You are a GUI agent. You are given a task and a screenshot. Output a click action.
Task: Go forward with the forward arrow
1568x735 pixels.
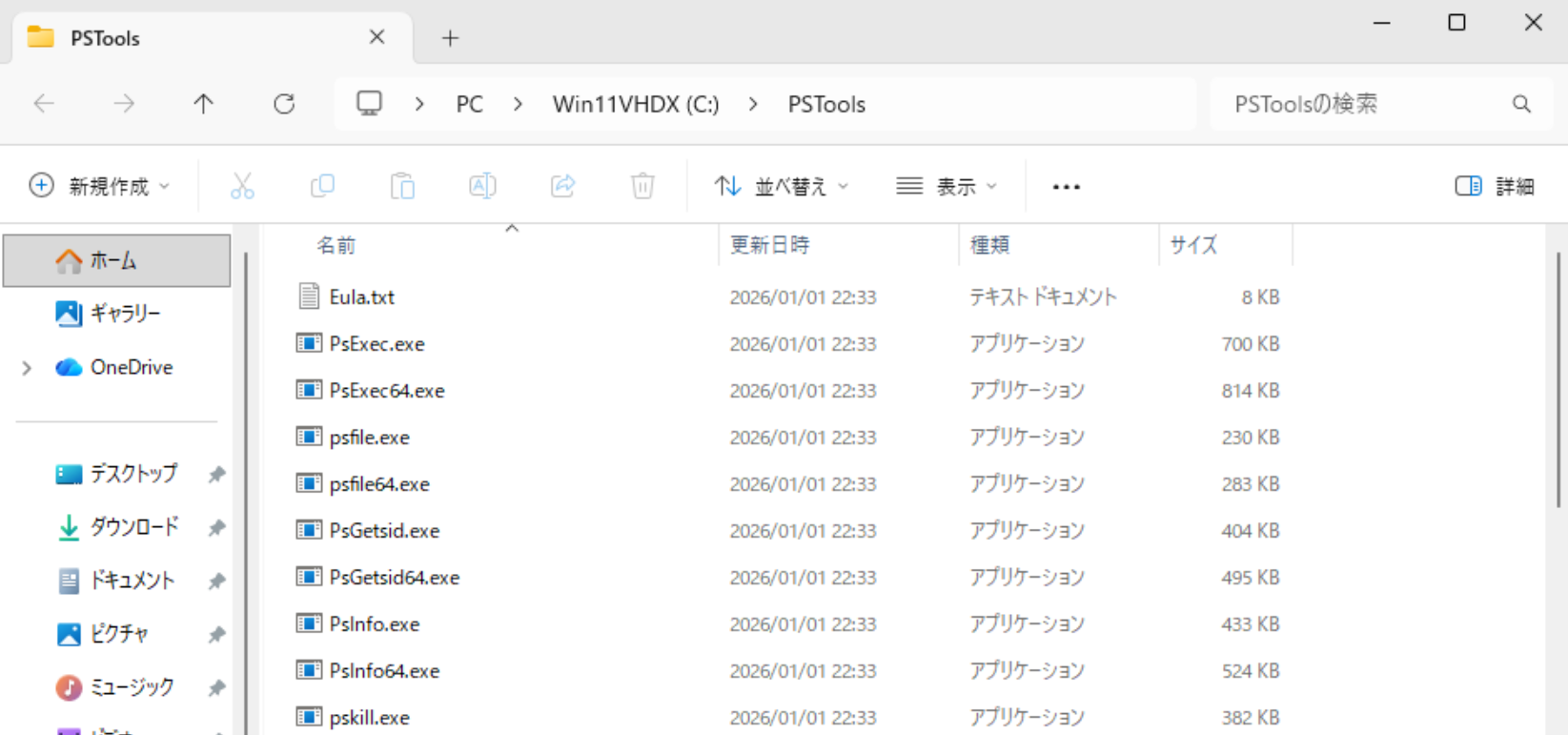(124, 104)
